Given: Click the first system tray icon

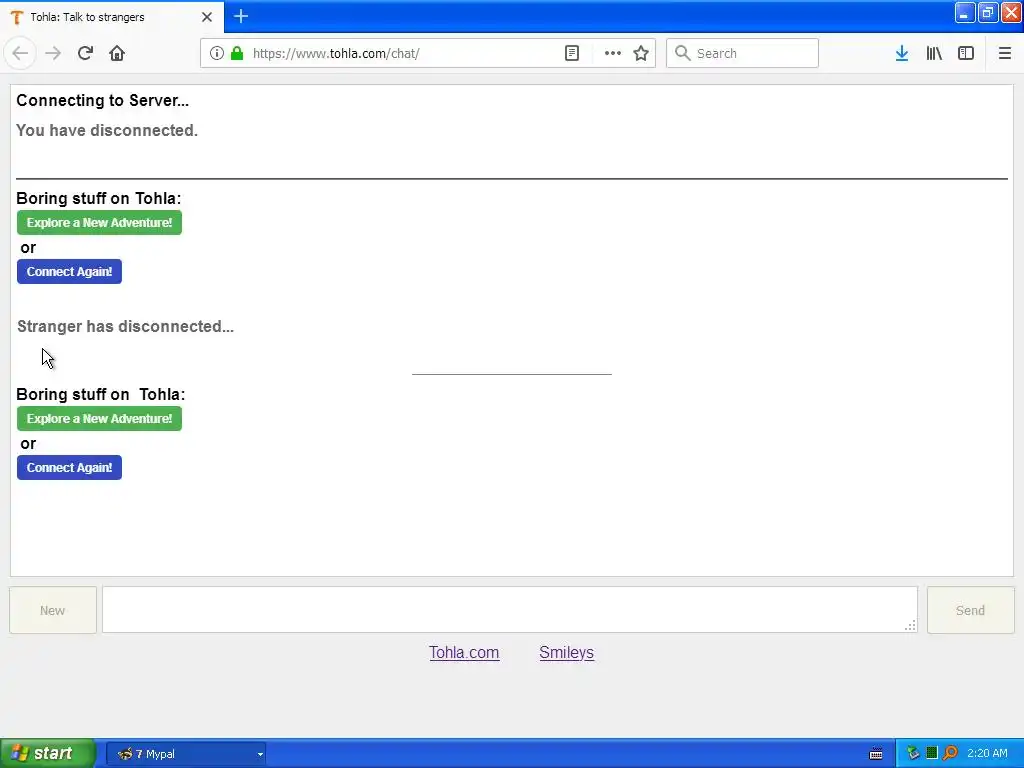Looking at the screenshot, I should pos(913,753).
